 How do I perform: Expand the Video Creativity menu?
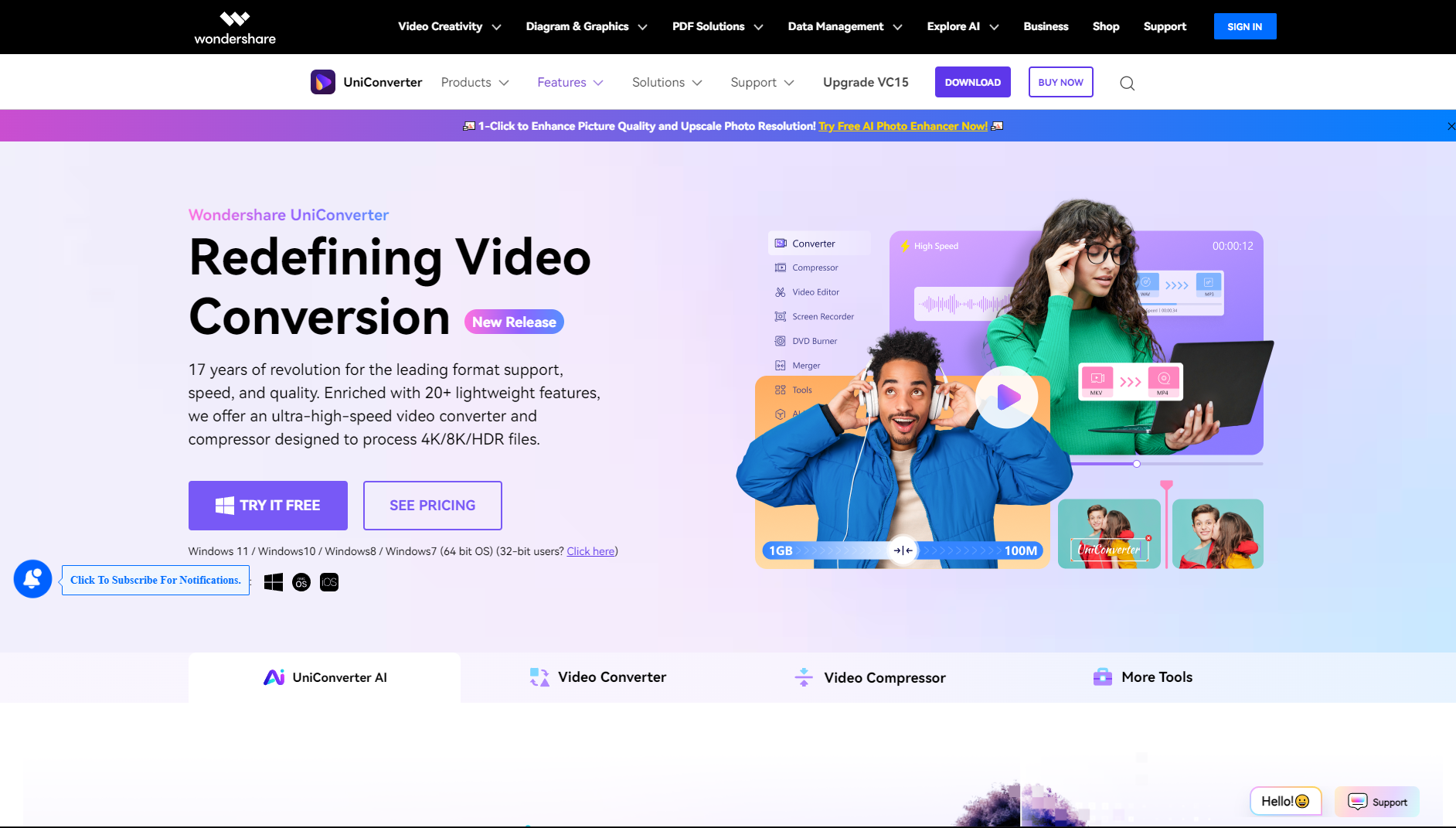coord(449,26)
